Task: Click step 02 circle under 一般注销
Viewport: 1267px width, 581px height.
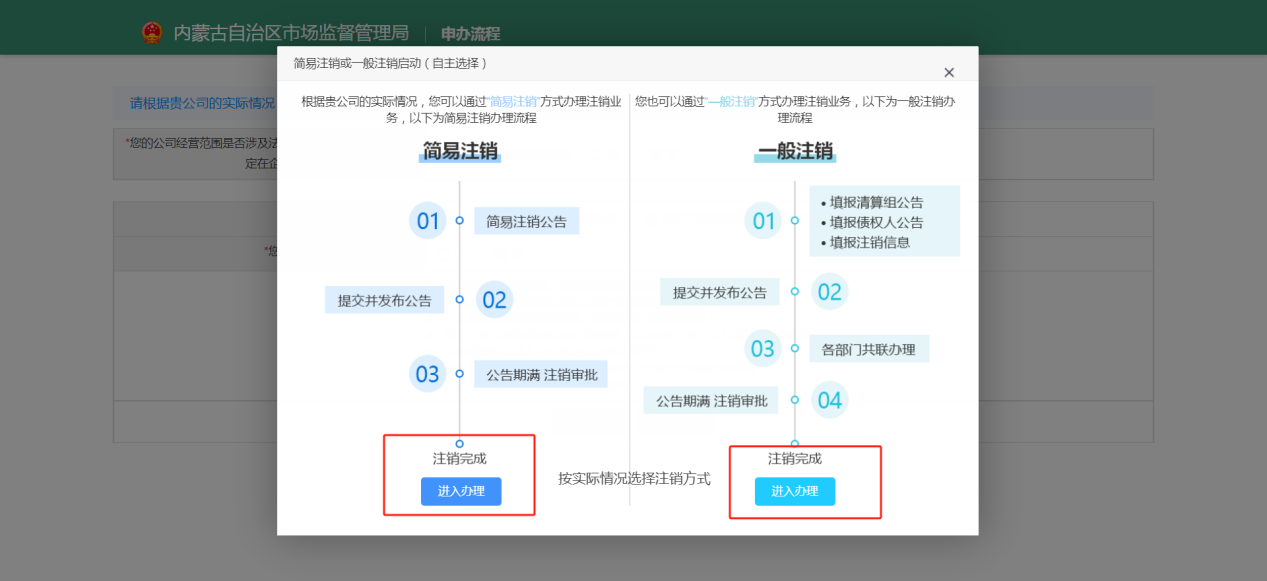Action: [830, 292]
